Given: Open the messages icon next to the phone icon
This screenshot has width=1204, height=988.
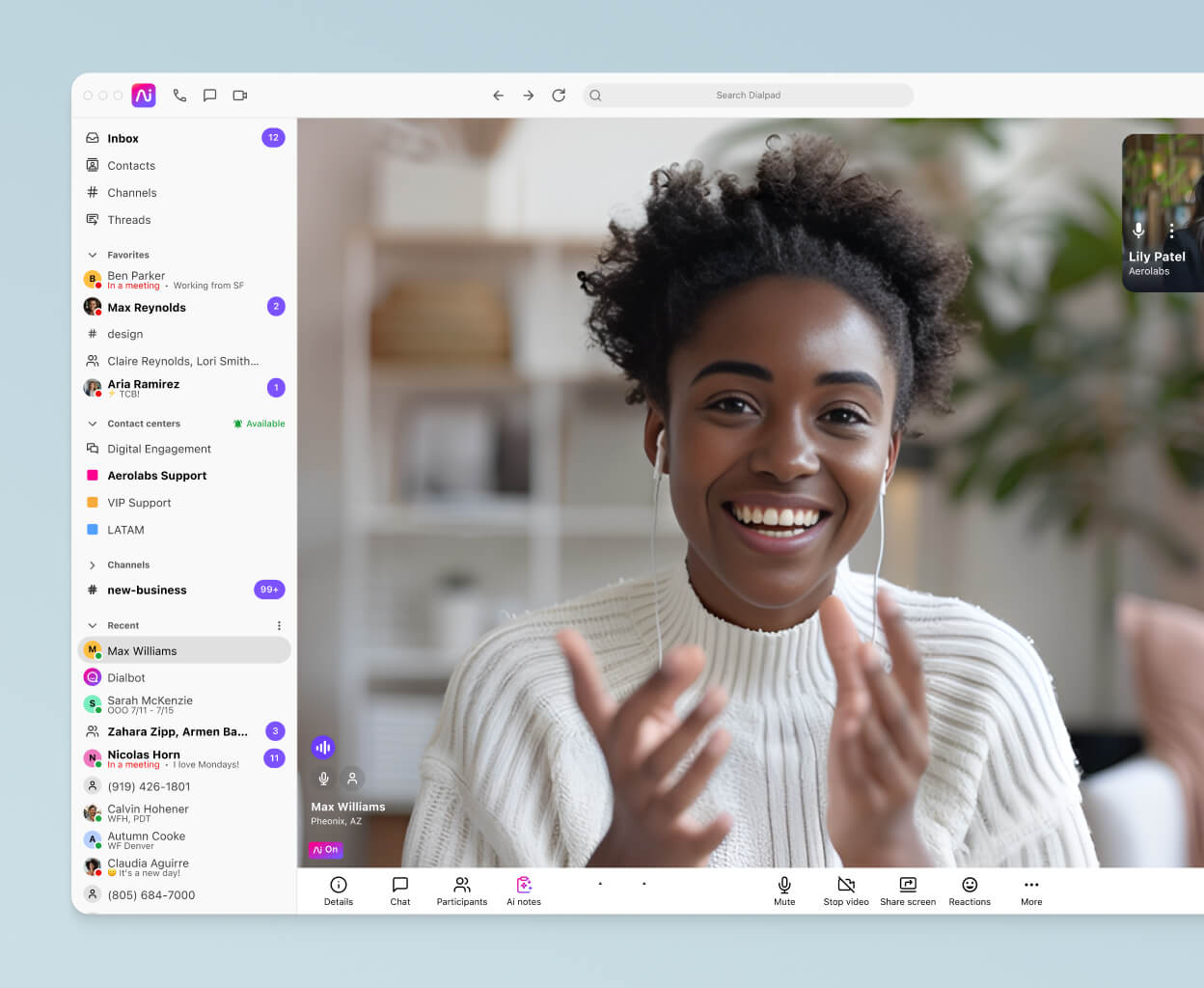Looking at the screenshot, I should click(x=209, y=96).
